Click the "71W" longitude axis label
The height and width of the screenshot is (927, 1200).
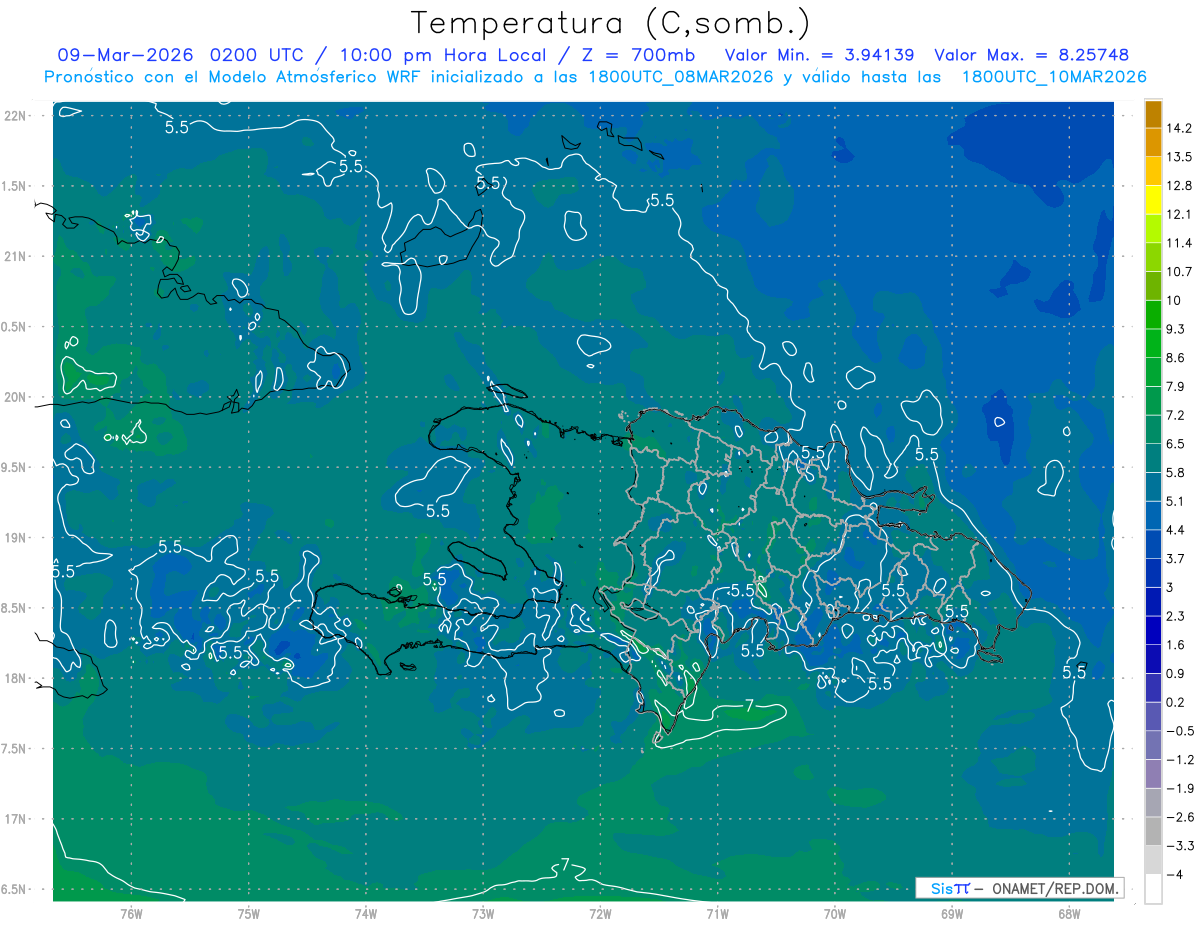pyautogui.click(x=717, y=914)
